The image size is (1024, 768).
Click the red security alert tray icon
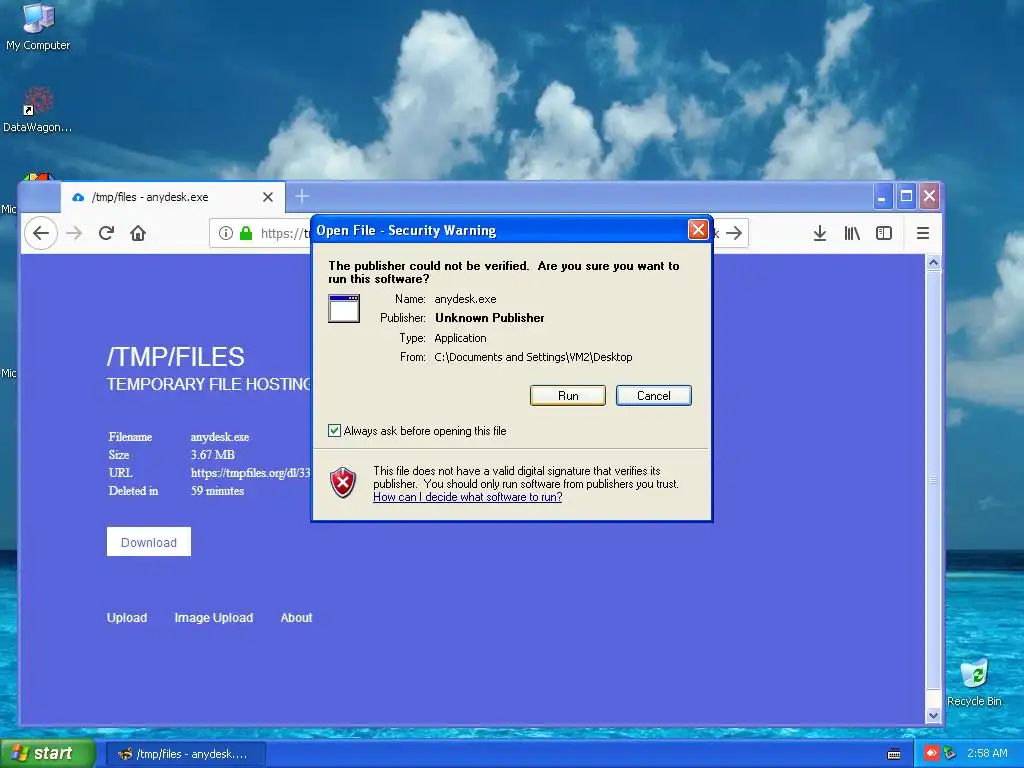point(931,754)
